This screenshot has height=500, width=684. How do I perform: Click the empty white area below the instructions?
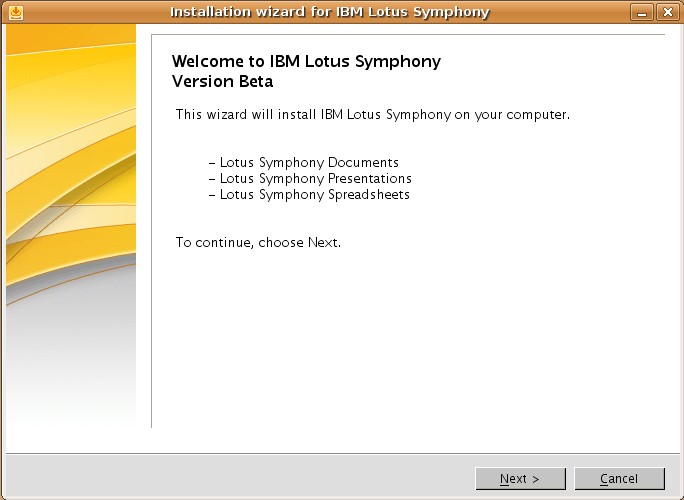click(x=408, y=340)
